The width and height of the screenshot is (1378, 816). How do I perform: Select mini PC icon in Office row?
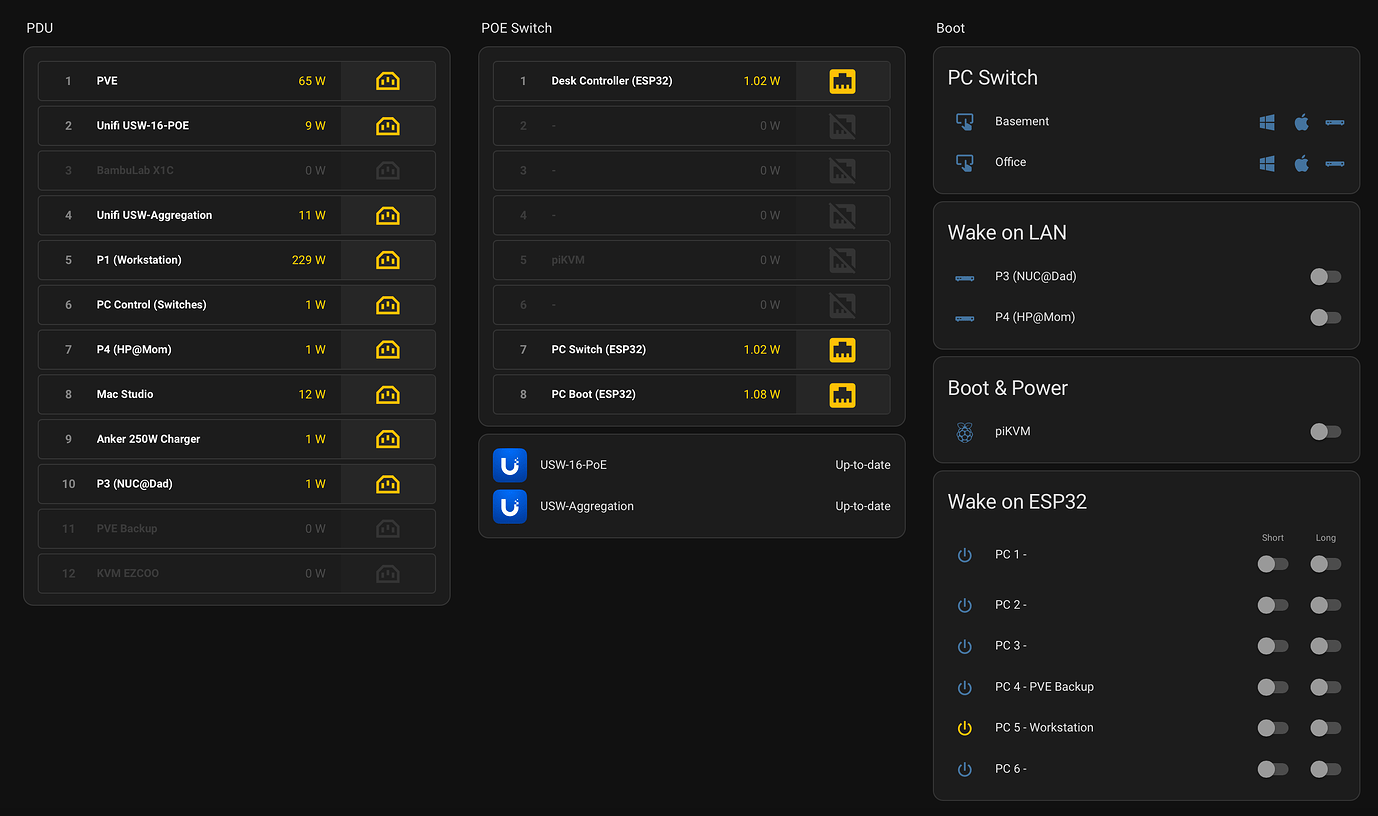click(x=1335, y=163)
